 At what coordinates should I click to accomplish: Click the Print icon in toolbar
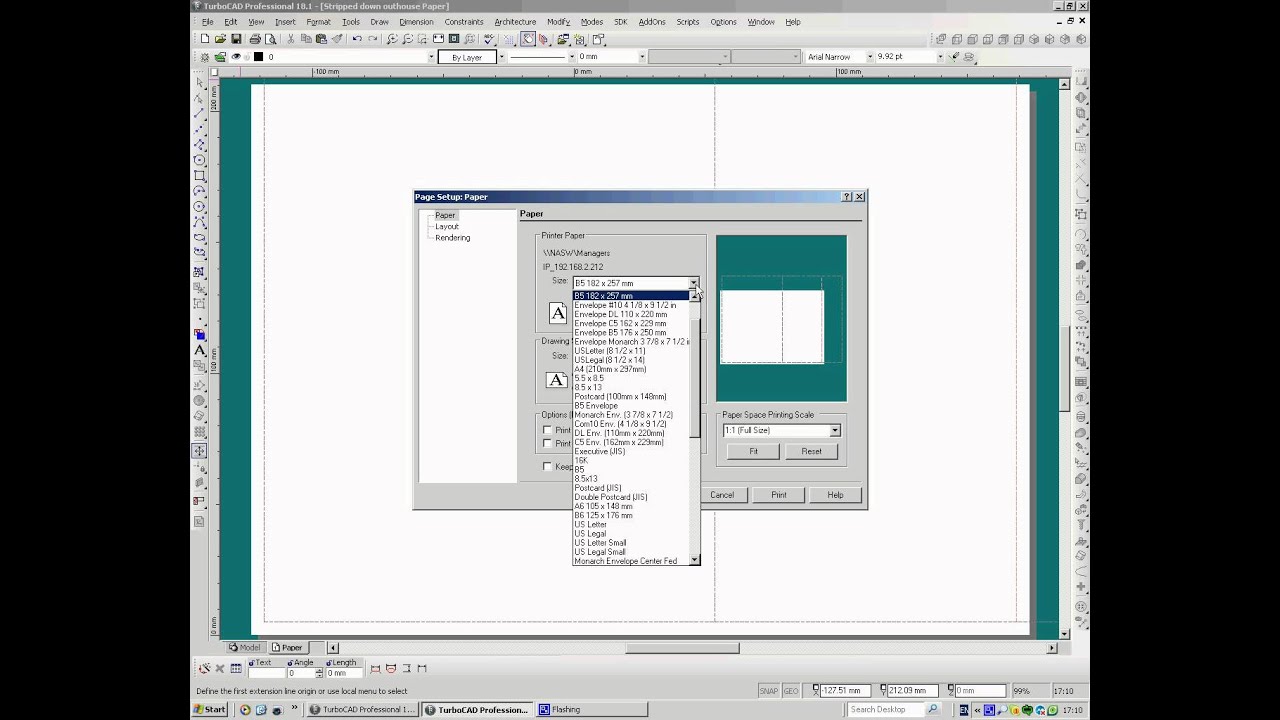click(255, 39)
